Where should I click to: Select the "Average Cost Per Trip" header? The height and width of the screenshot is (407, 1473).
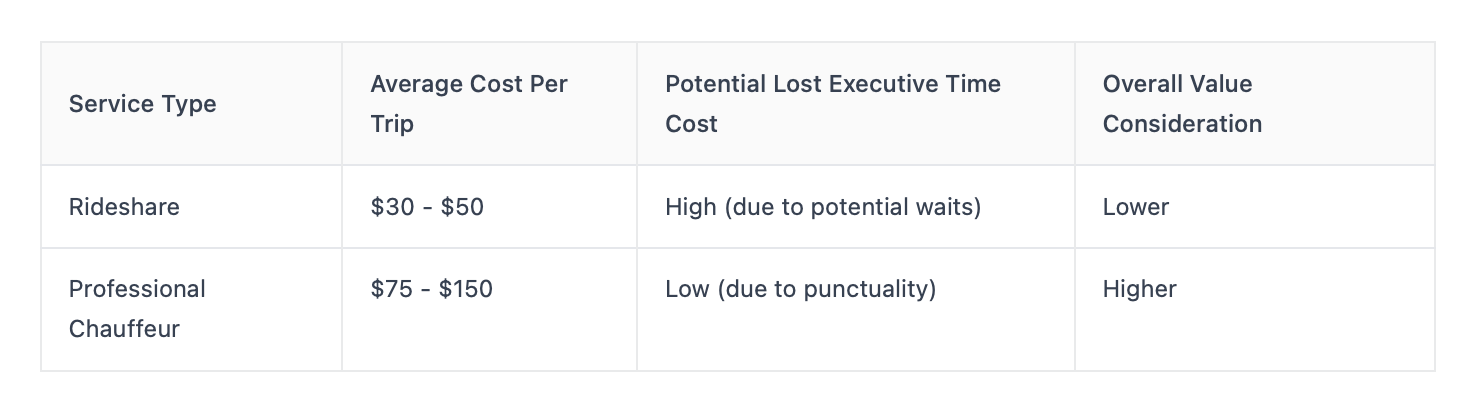pyautogui.click(x=468, y=104)
